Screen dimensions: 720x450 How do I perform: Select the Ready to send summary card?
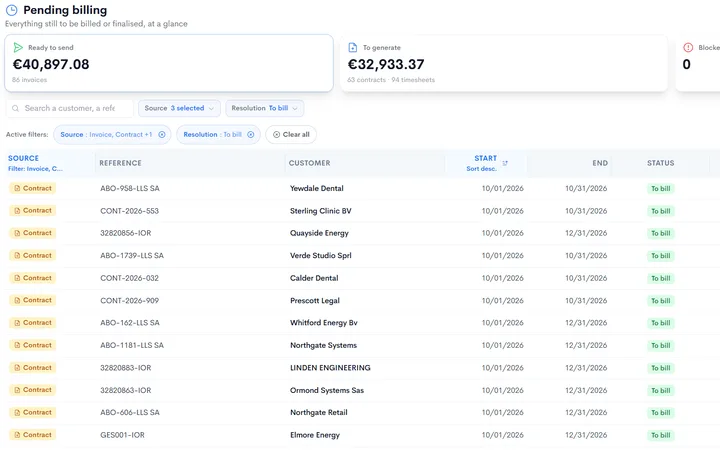(169, 63)
